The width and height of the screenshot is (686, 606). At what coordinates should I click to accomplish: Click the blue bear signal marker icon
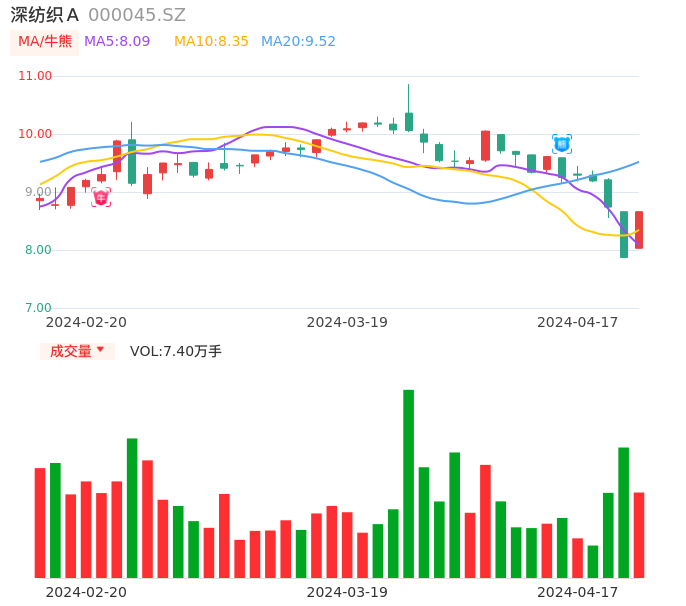[x=562, y=144]
